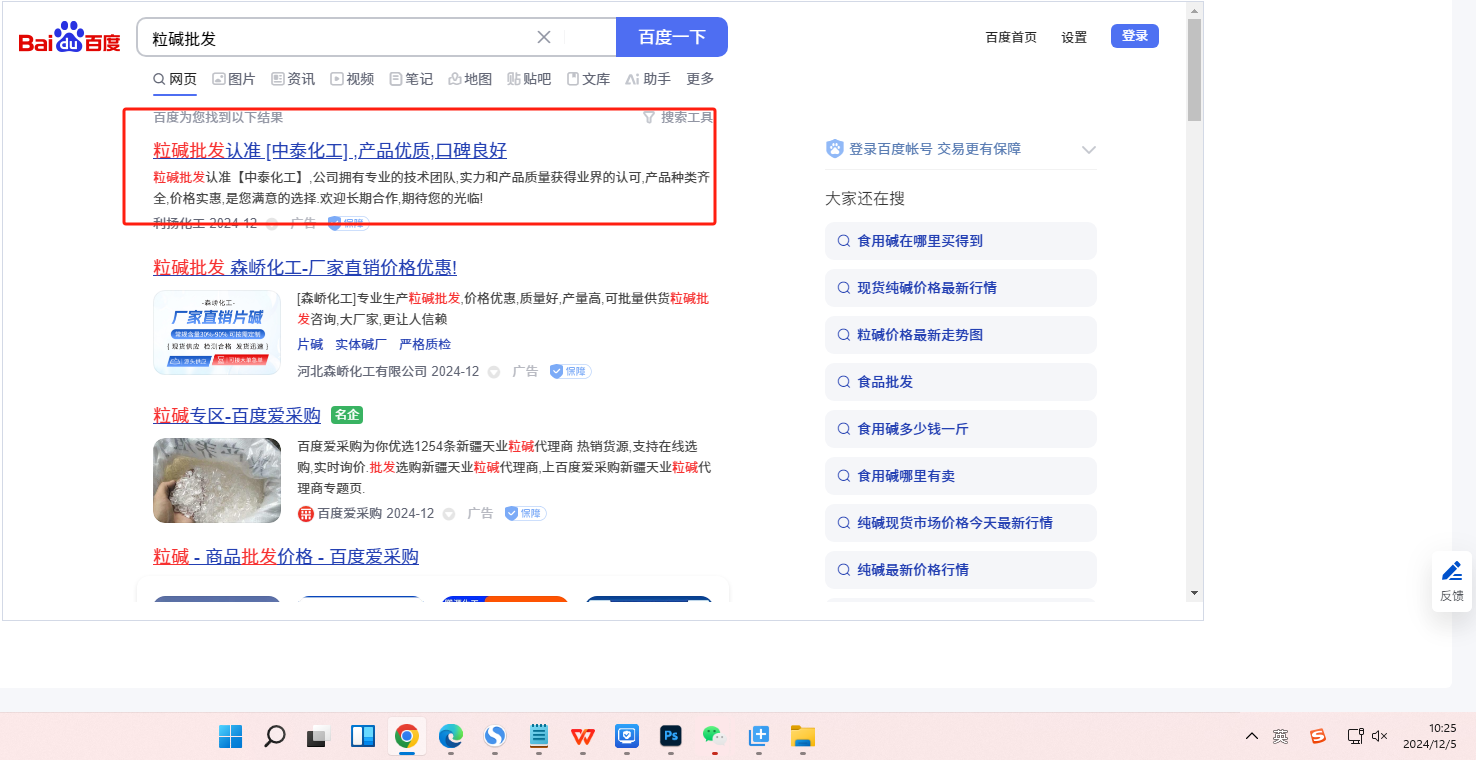1476x760 pixels.
Task: Toggle the 英 input language indicator
Action: pos(1281,737)
